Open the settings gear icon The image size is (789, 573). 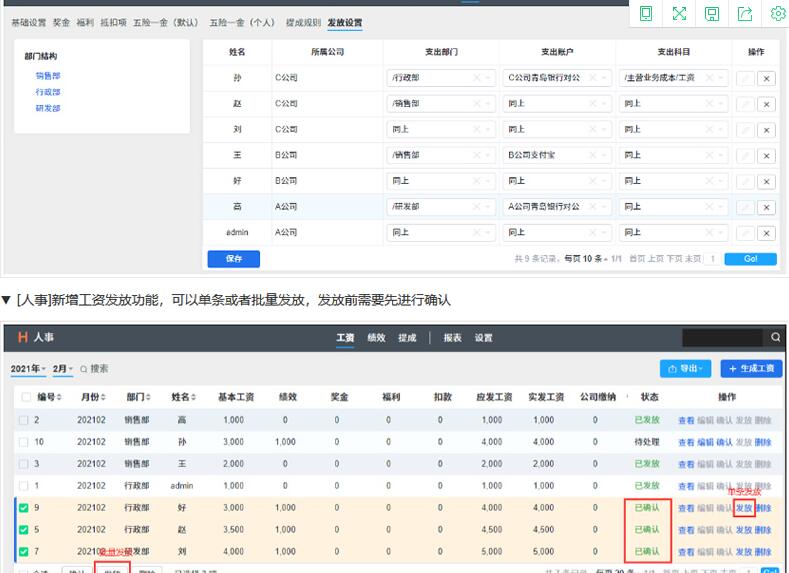pos(777,13)
